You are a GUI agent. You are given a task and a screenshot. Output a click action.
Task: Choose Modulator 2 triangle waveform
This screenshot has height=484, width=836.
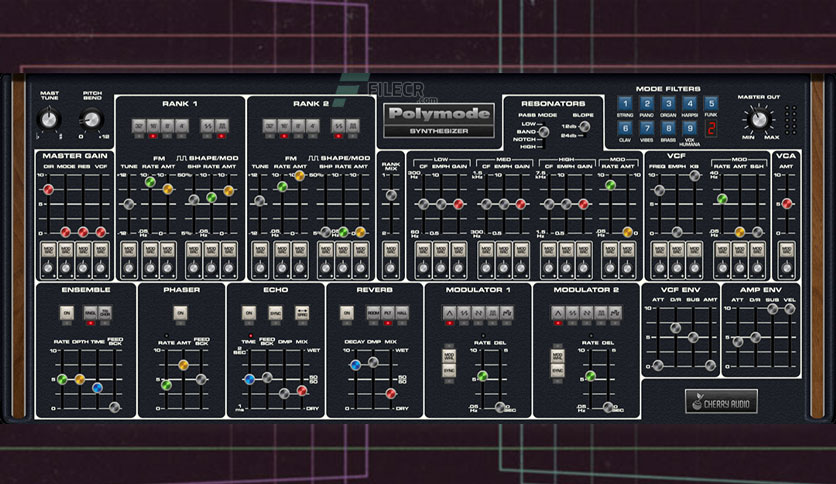[558, 313]
